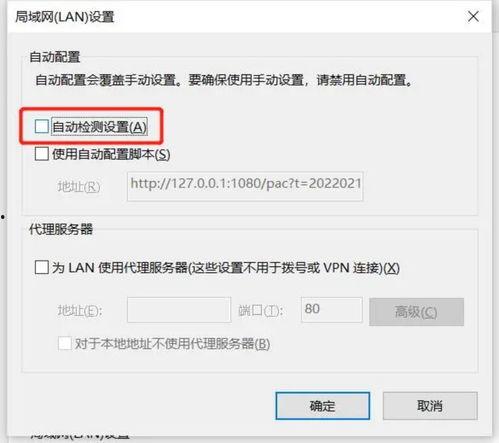Confirm settings with the 确定 button
The image size is (499, 443).
(x=323, y=406)
